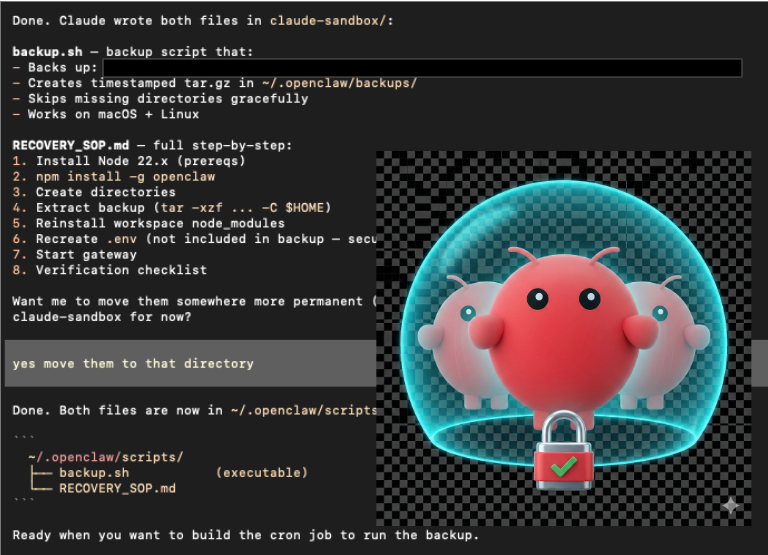Click the '.env' highlighted text
Viewport: 768px width, 555px height.
121,239
